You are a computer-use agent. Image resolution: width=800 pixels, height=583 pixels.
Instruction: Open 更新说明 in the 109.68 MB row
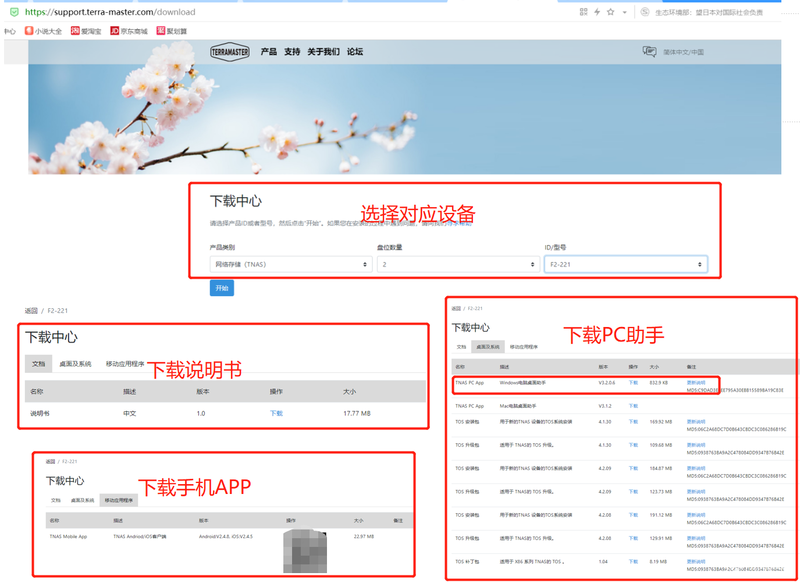coord(696,445)
